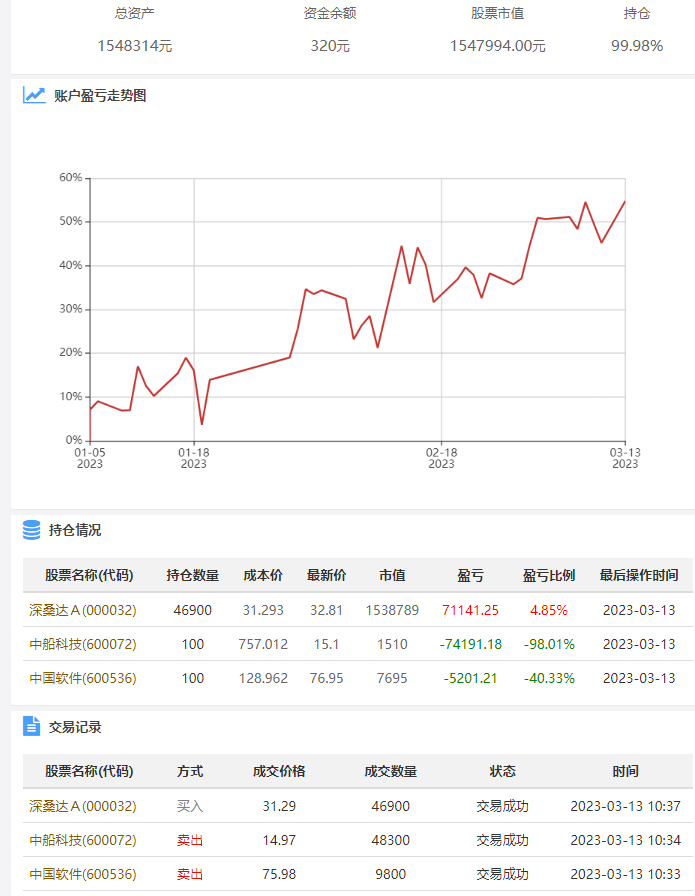Click the 股票市值 label
The height and width of the screenshot is (896, 695).
point(498,13)
